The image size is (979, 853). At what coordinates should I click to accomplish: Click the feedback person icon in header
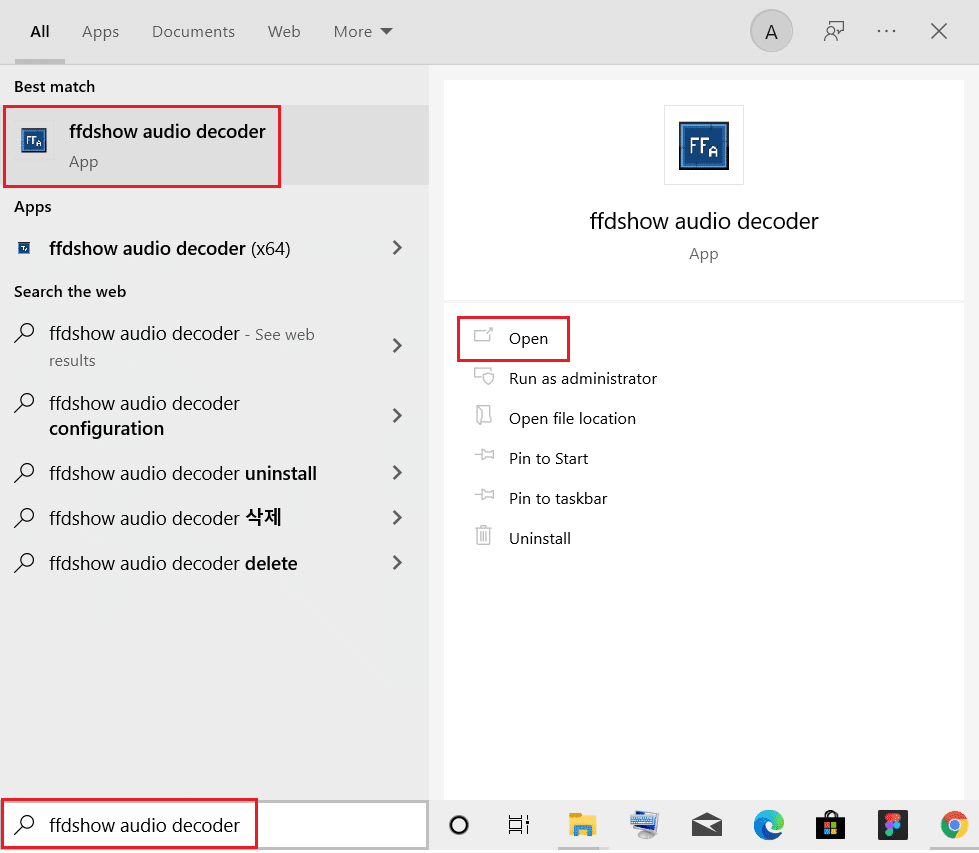[834, 31]
